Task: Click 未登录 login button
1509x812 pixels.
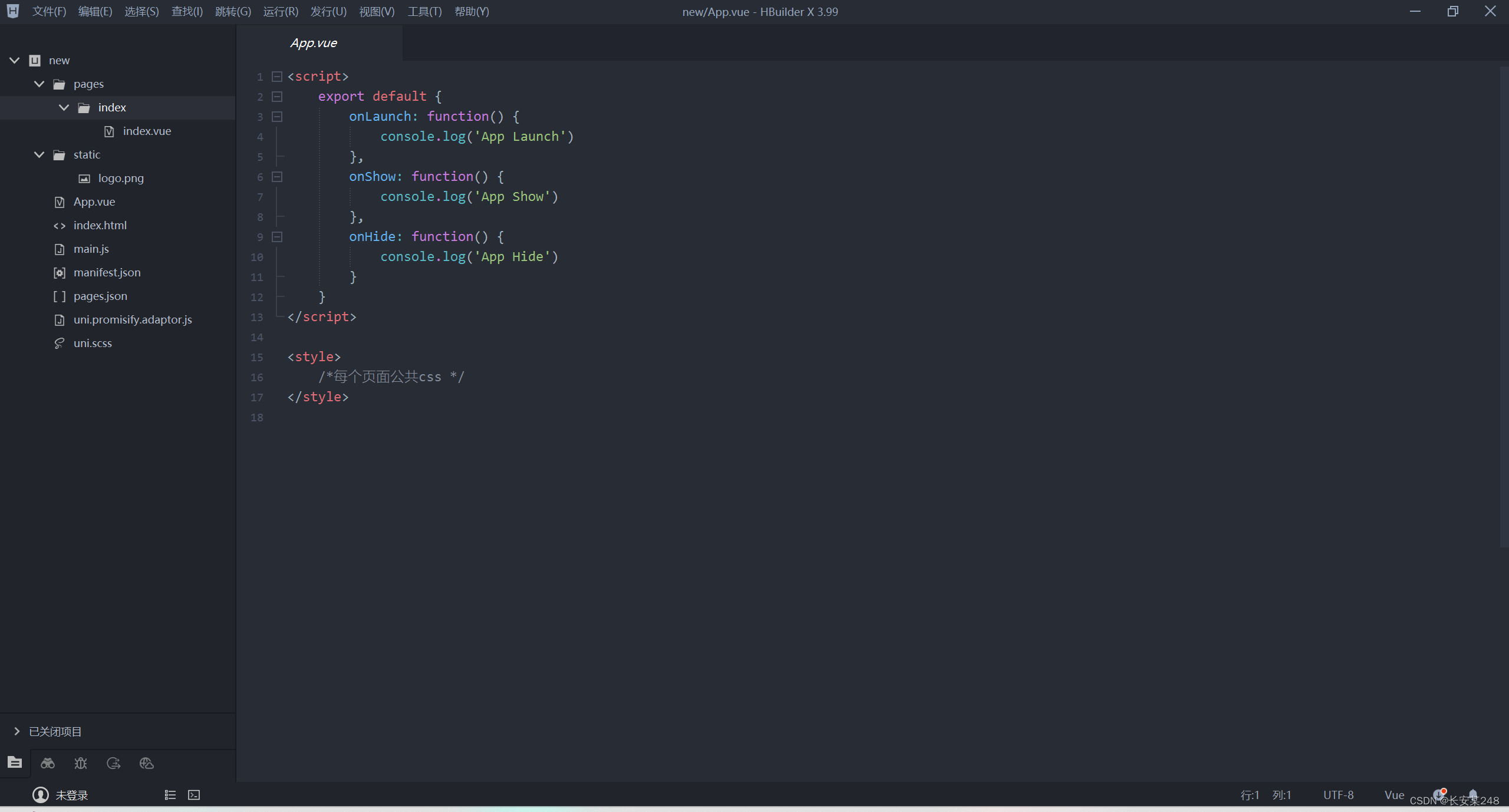Action: [71, 795]
